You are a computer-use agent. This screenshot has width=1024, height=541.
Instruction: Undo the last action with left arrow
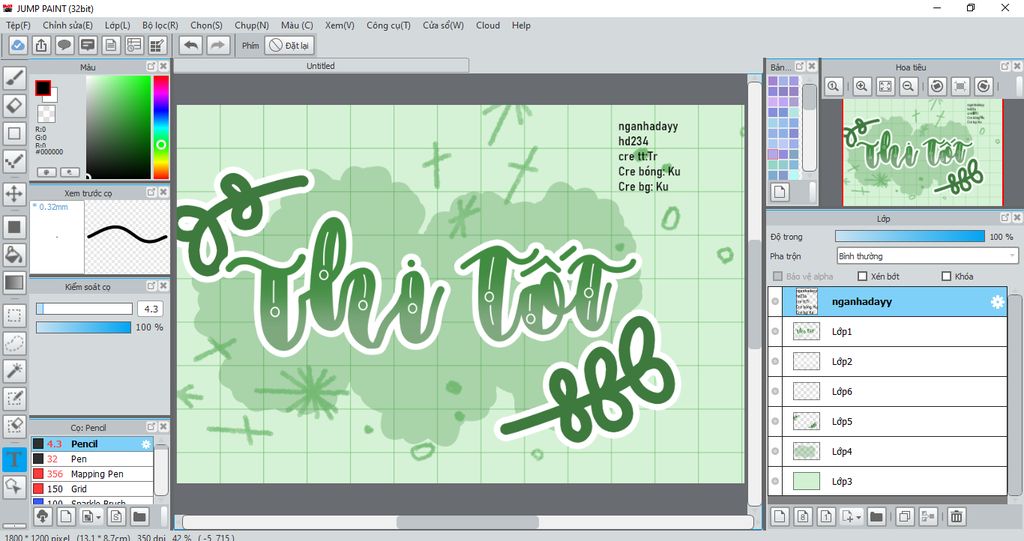(191, 45)
